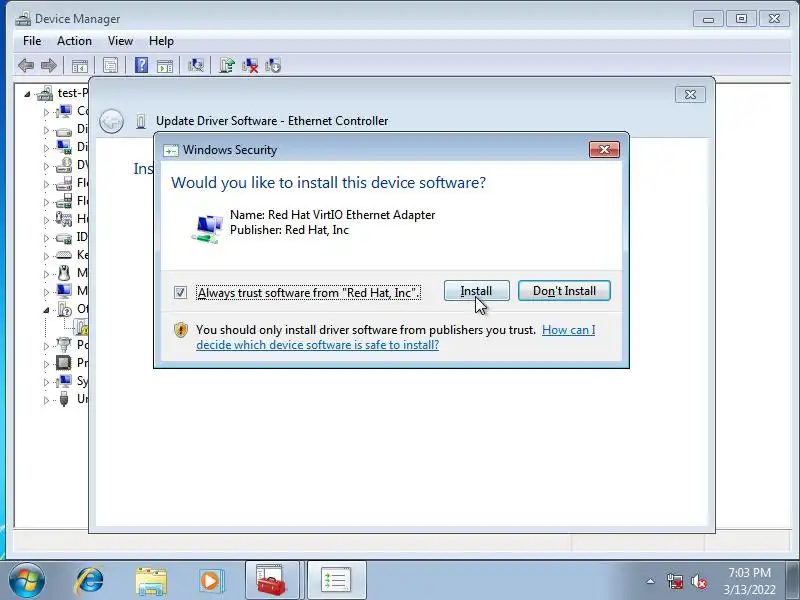The width and height of the screenshot is (800, 600).
Task: Select the Display adapters category icon in tree
Action: coord(64,147)
